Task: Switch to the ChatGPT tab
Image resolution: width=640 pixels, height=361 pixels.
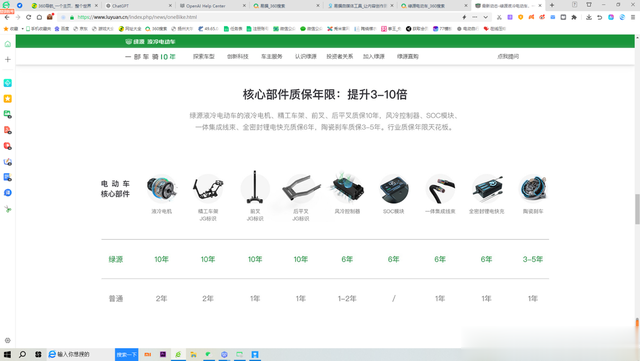Action: pos(138,6)
